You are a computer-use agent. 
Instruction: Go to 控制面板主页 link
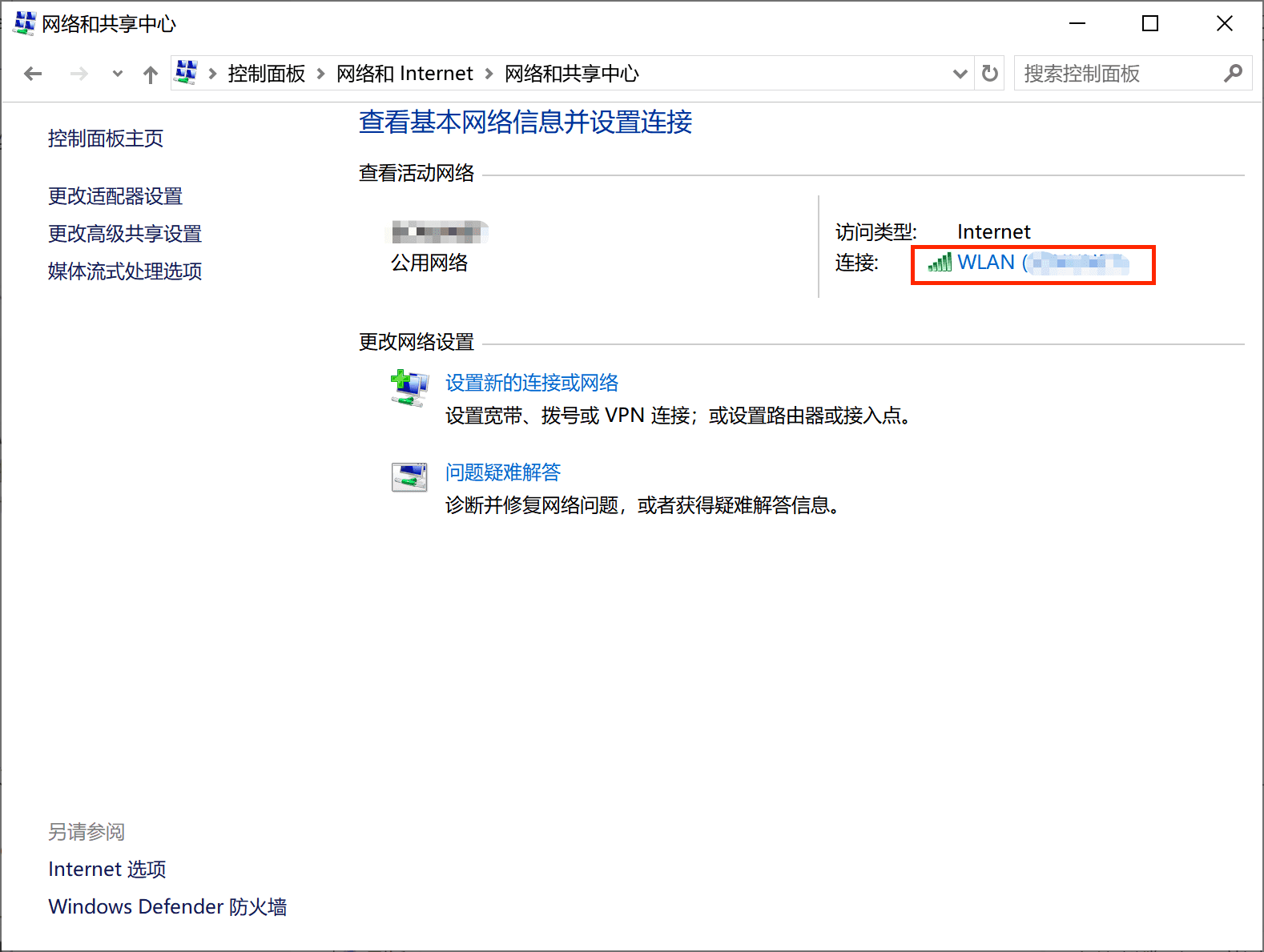click(x=106, y=139)
